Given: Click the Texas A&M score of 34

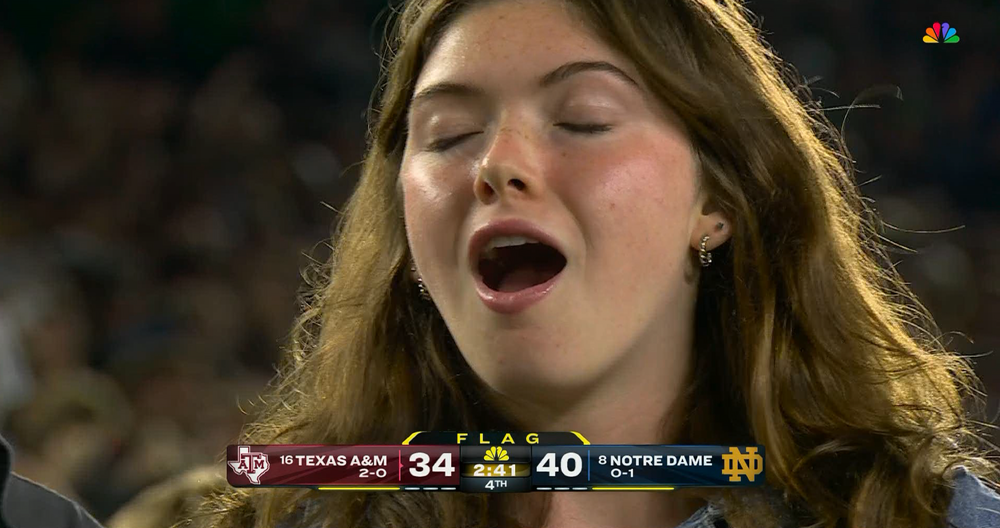Looking at the screenshot, I should [431, 466].
